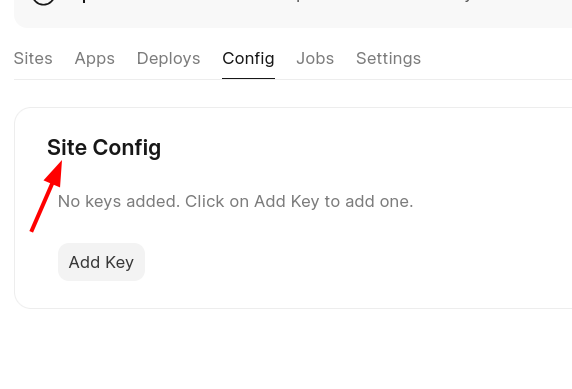Open the Jobs tab
Screen dimensions: 572x389
pos(315,58)
